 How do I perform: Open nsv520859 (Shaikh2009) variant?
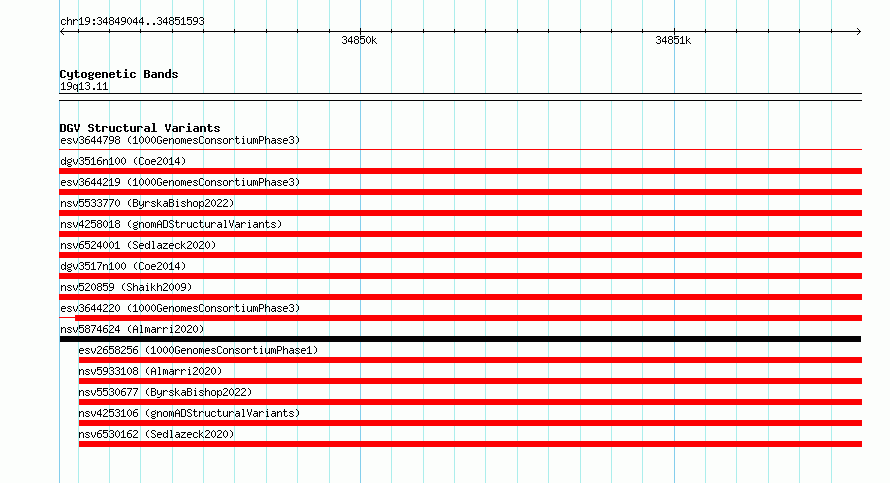[x=126, y=287]
